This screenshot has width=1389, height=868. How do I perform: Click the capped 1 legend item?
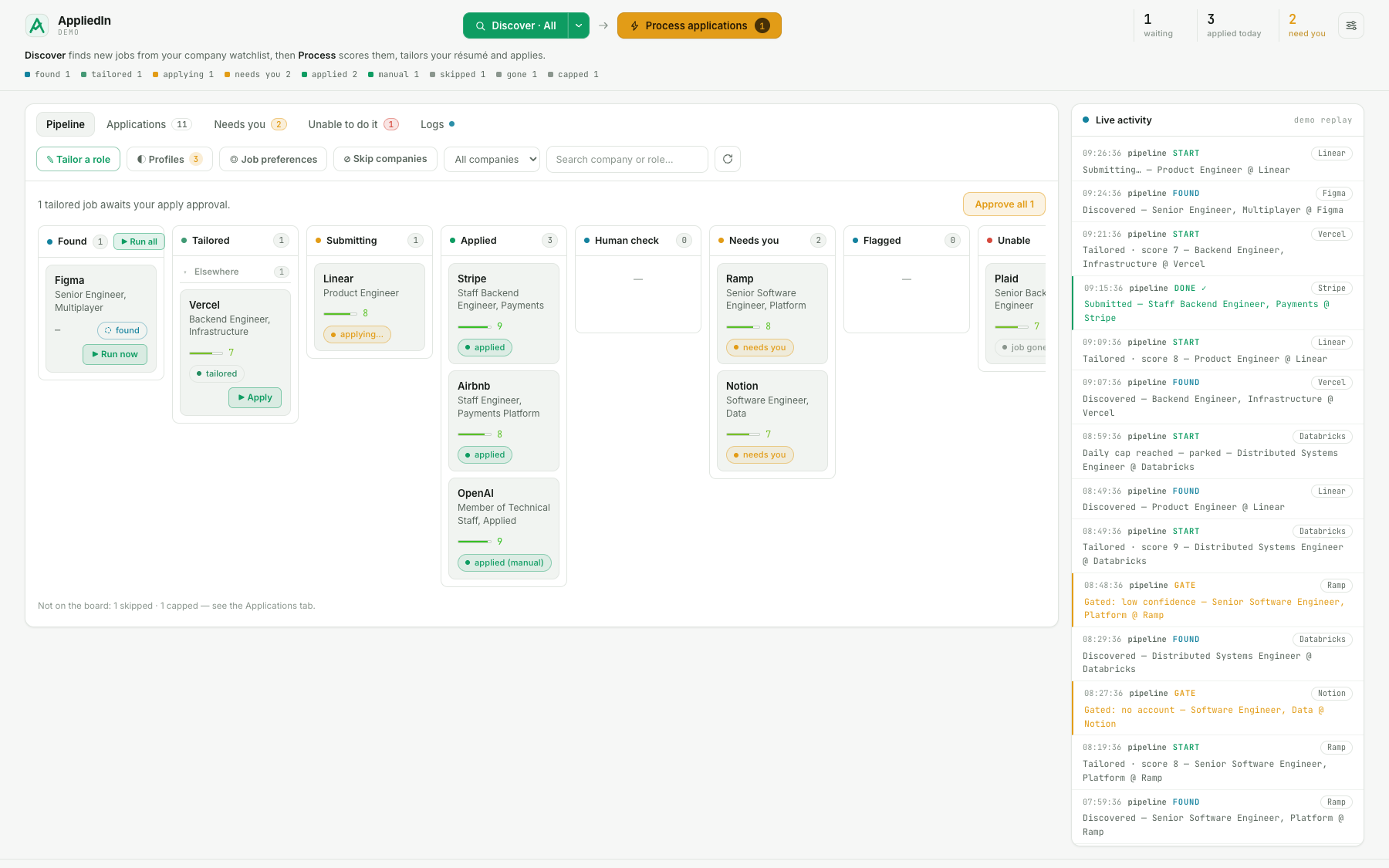pos(573,75)
